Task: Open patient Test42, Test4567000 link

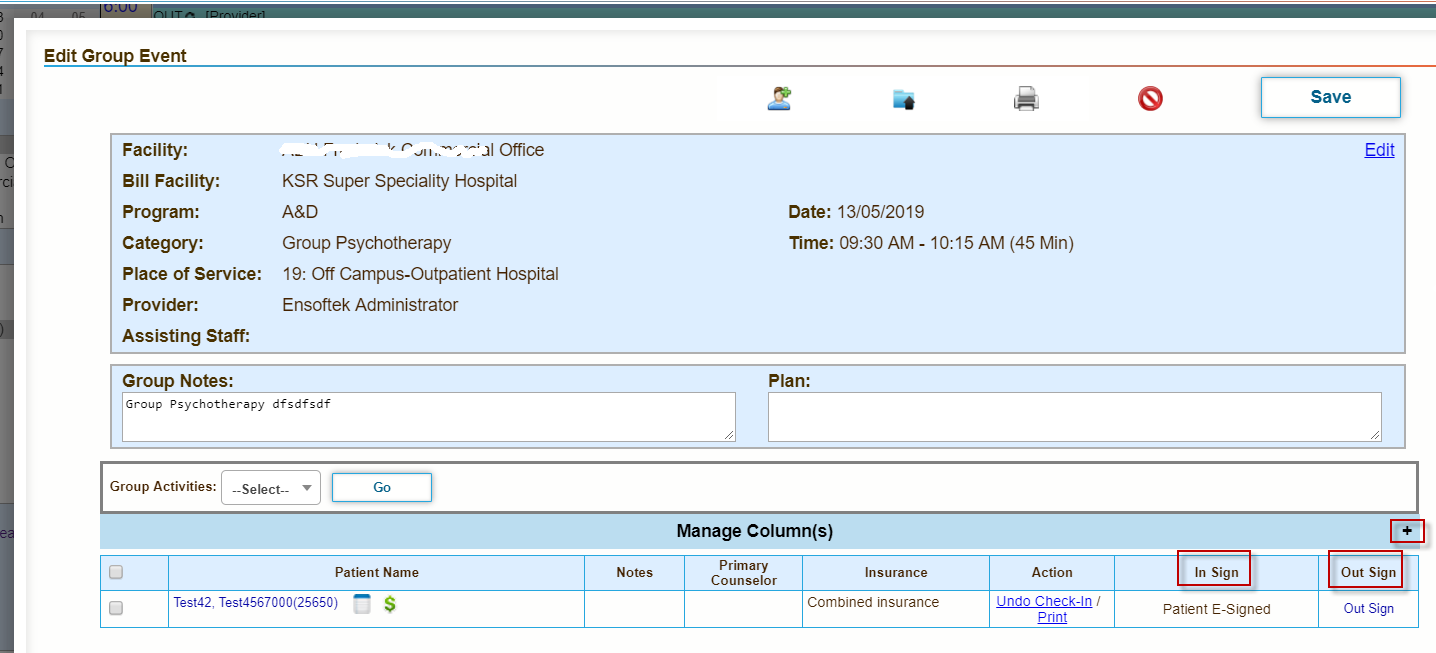Action: coord(256,603)
